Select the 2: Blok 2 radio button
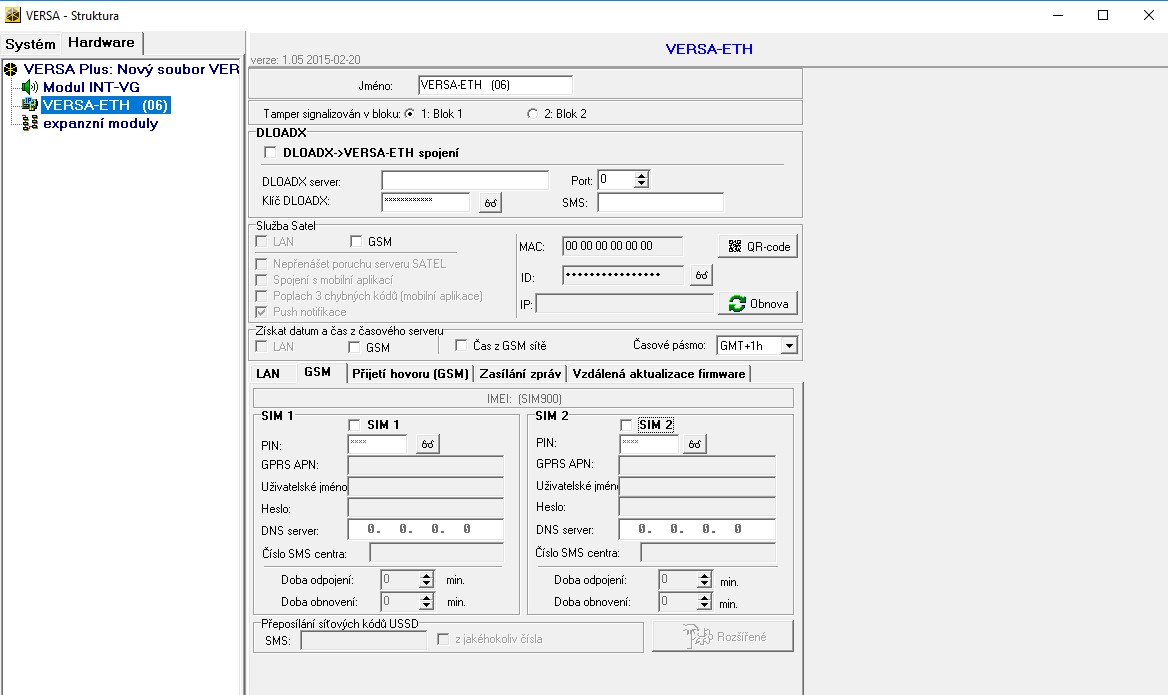 point(532,114)
